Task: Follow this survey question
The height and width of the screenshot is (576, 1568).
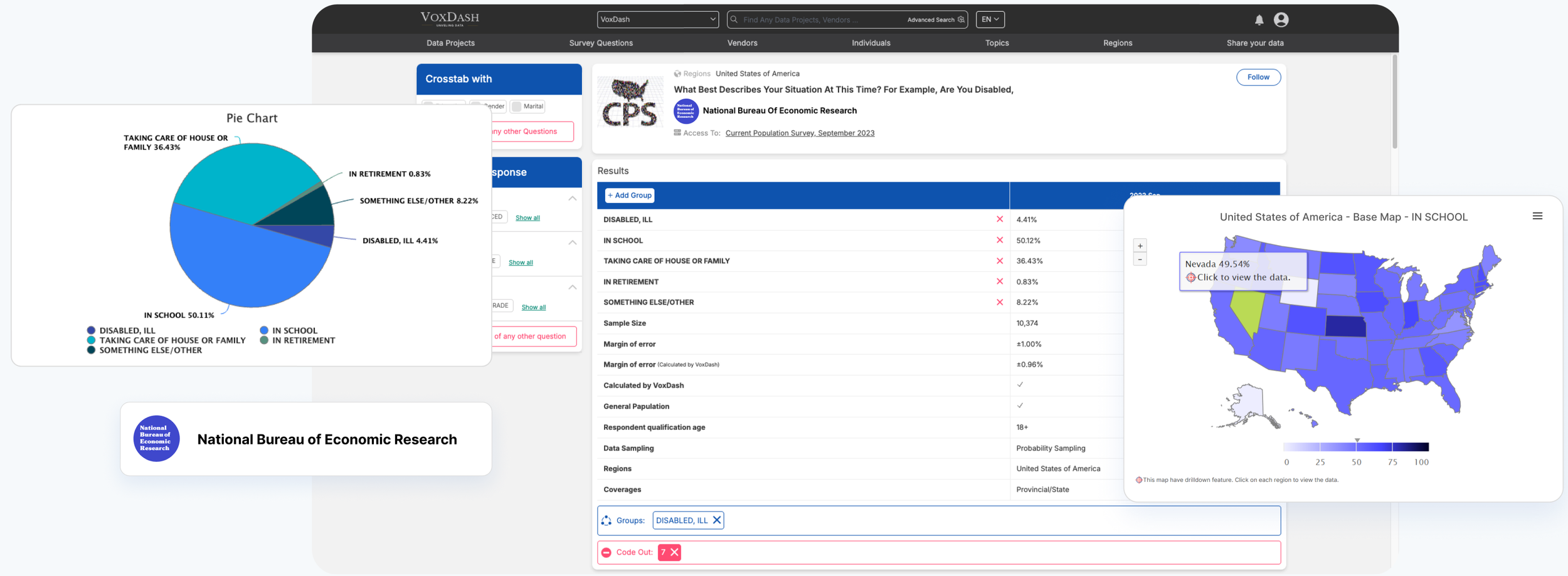Action: (x=1258, y=77)
